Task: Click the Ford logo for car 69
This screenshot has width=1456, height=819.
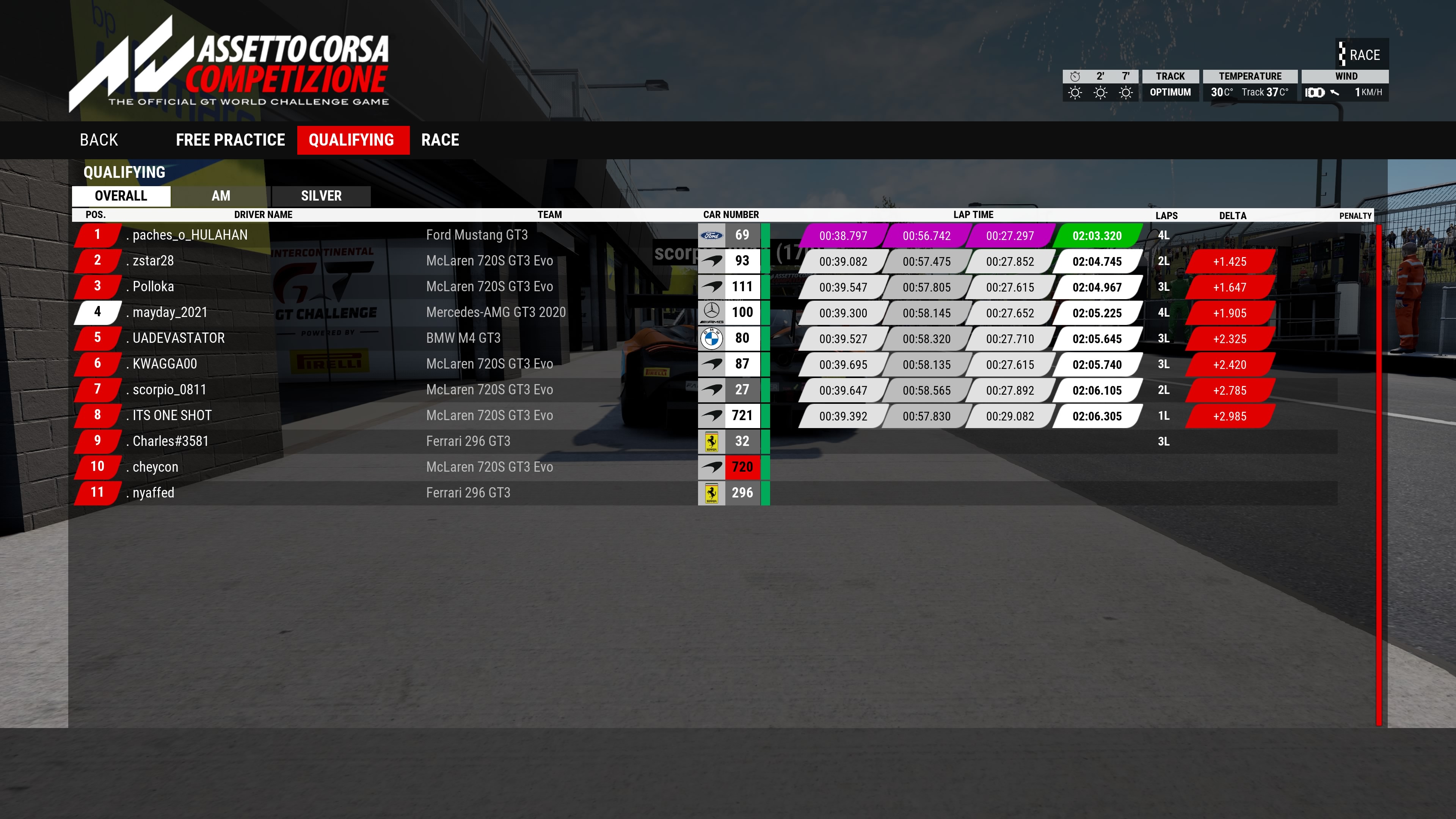Action: pyautogui.click(x=712, y=235)
